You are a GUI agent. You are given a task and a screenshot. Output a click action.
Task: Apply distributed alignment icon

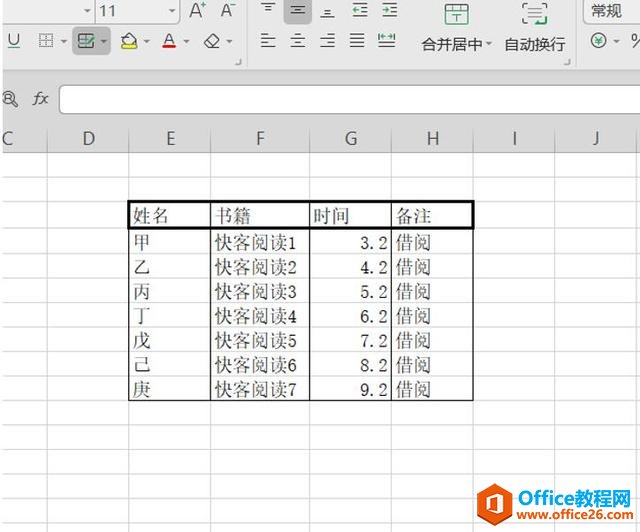[387, 40]
